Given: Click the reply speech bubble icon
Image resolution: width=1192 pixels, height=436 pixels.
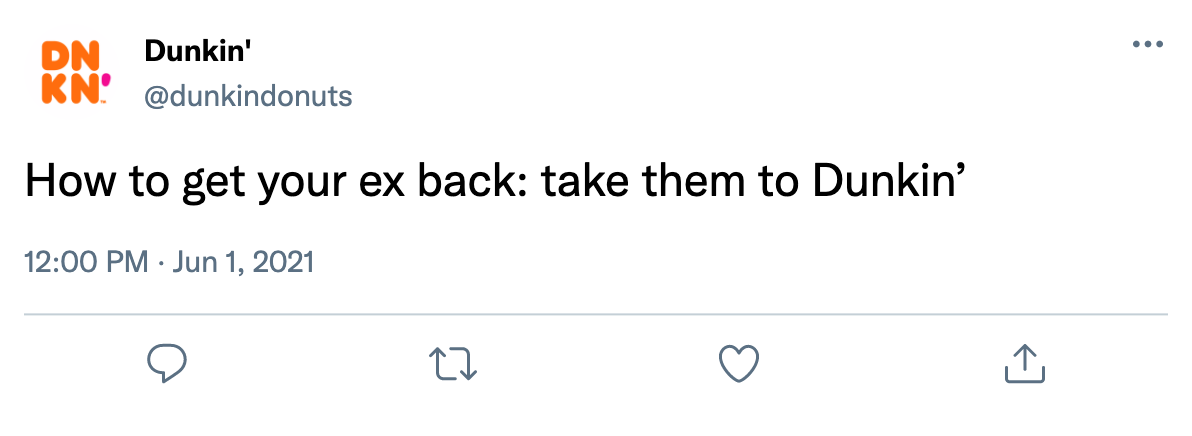Looking at the screenshot, I should point(168,364).
